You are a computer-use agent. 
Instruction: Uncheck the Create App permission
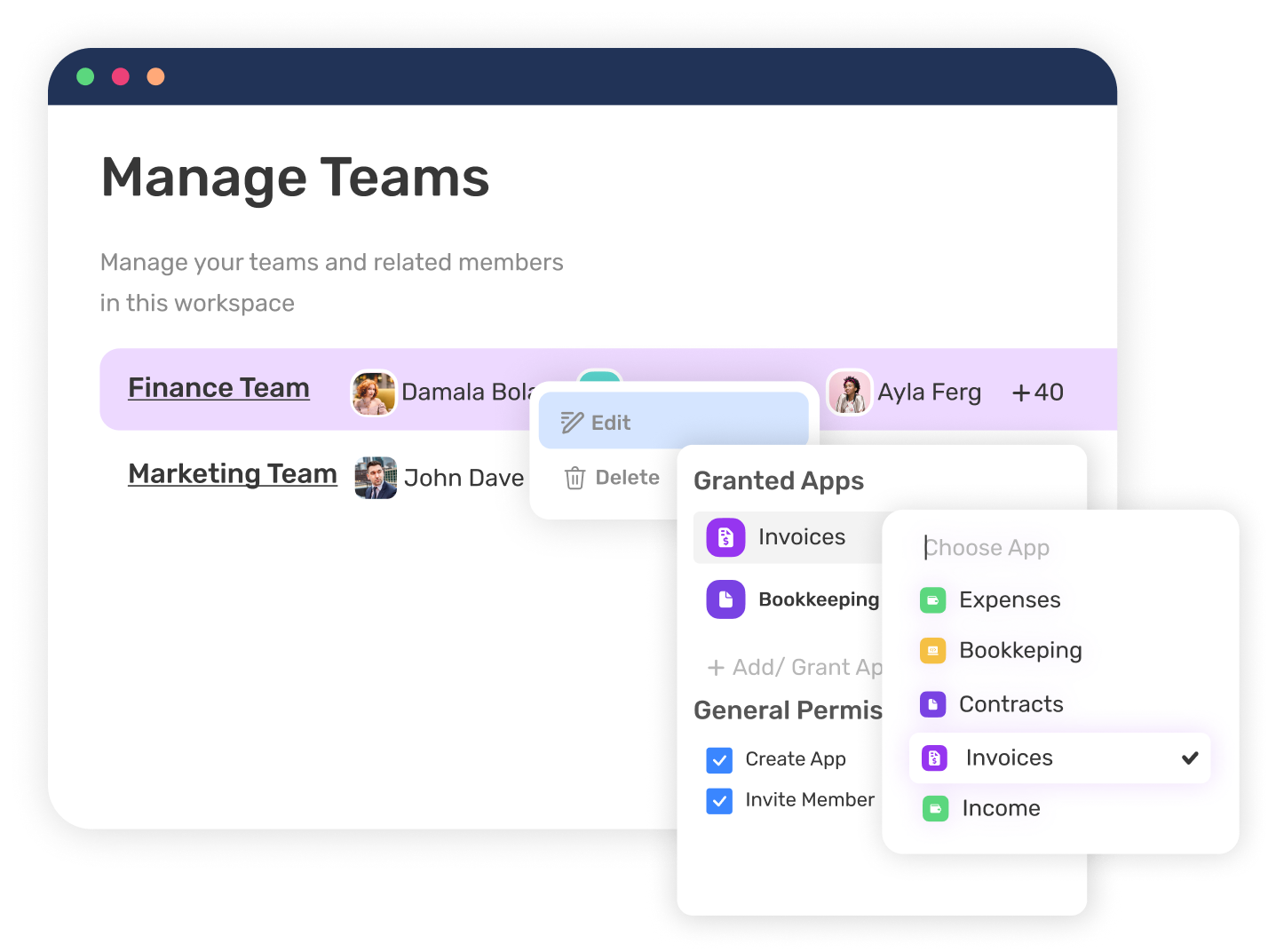(719, 760)
